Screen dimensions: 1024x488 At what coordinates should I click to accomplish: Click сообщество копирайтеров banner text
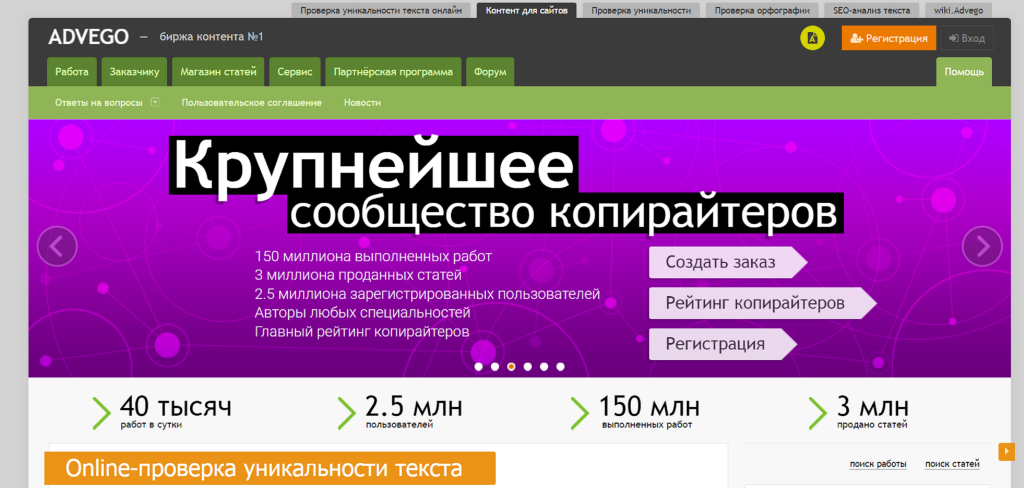tap(565, 212)
